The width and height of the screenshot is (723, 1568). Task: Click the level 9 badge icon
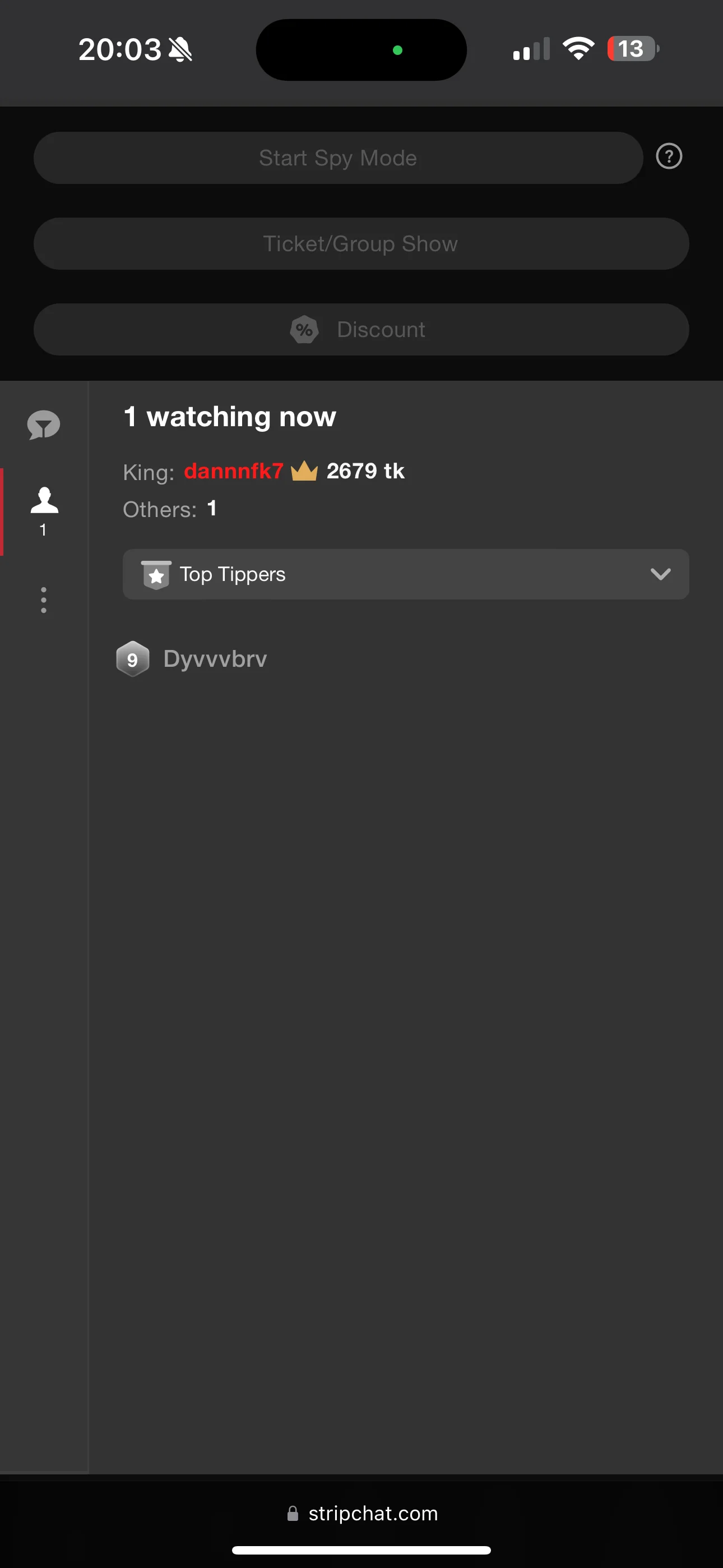coord(133,659)
